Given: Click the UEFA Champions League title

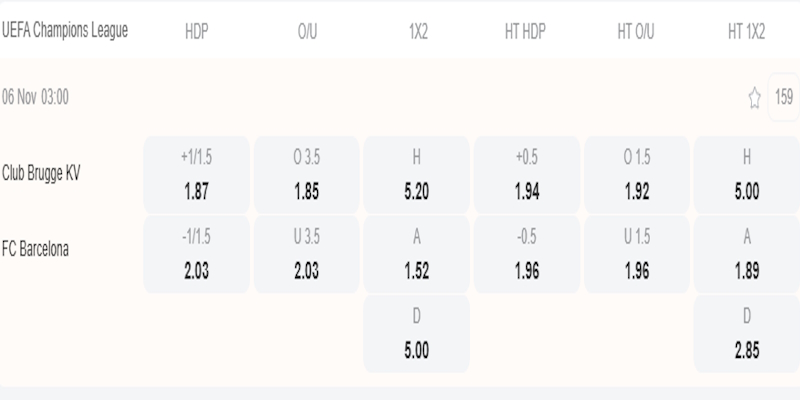Looking at the screenshot, I should tap(65, 30).
